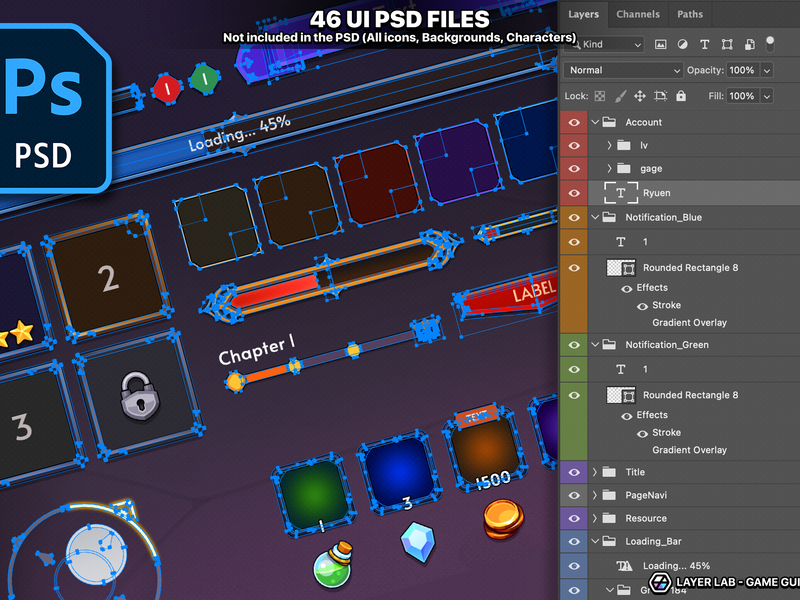This screenshot has width=800, height=600.
Task: Filter for shape layers icon
Action: [727, 44]
